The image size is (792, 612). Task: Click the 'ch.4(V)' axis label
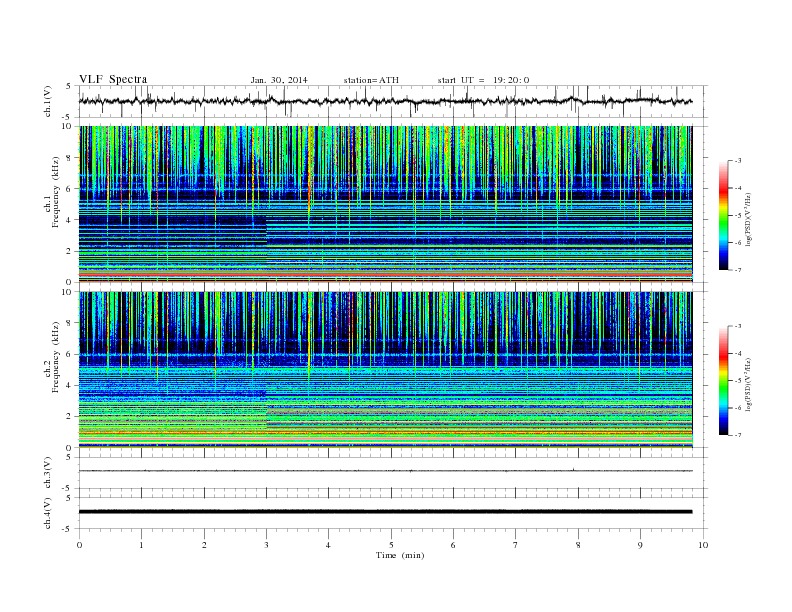tap(48, 513)
